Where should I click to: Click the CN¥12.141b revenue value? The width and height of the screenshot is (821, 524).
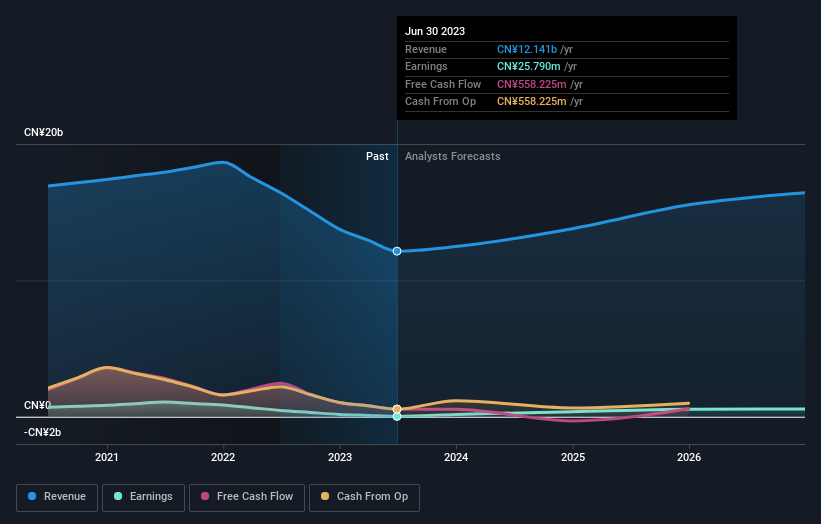527,49
